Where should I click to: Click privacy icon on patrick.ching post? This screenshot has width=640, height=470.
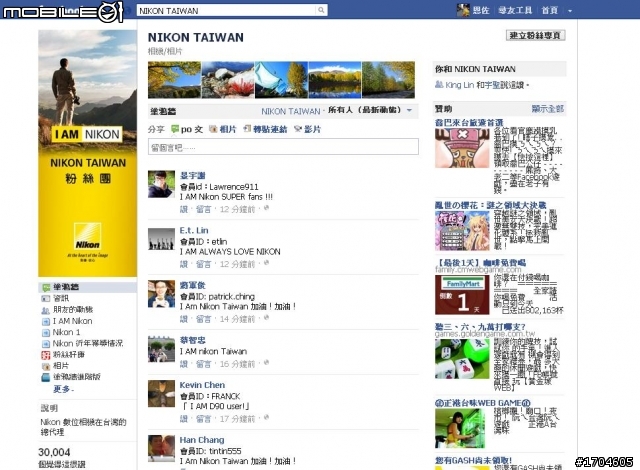[x=266, y=318]
